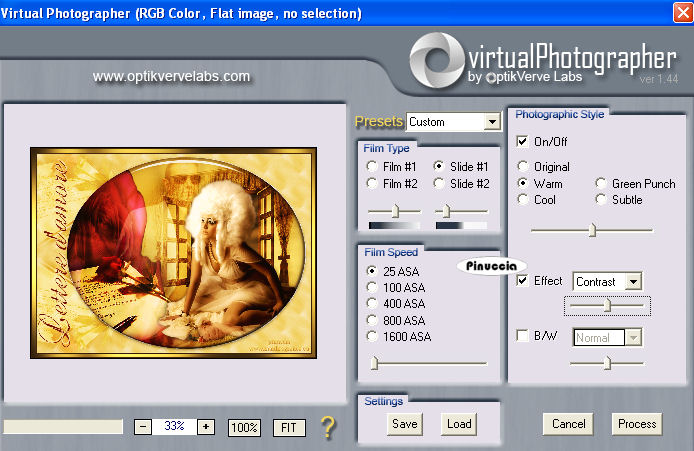Click the yellow question mark help icon
Viewport: 694px width, 451px height.
click(328, 427)
